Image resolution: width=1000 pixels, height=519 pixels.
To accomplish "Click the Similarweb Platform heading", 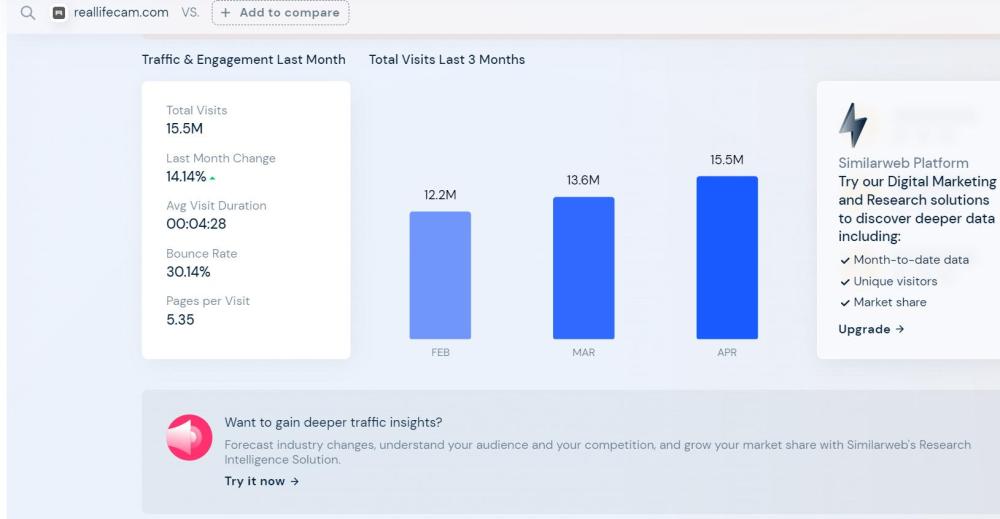I will click(903, 163).
